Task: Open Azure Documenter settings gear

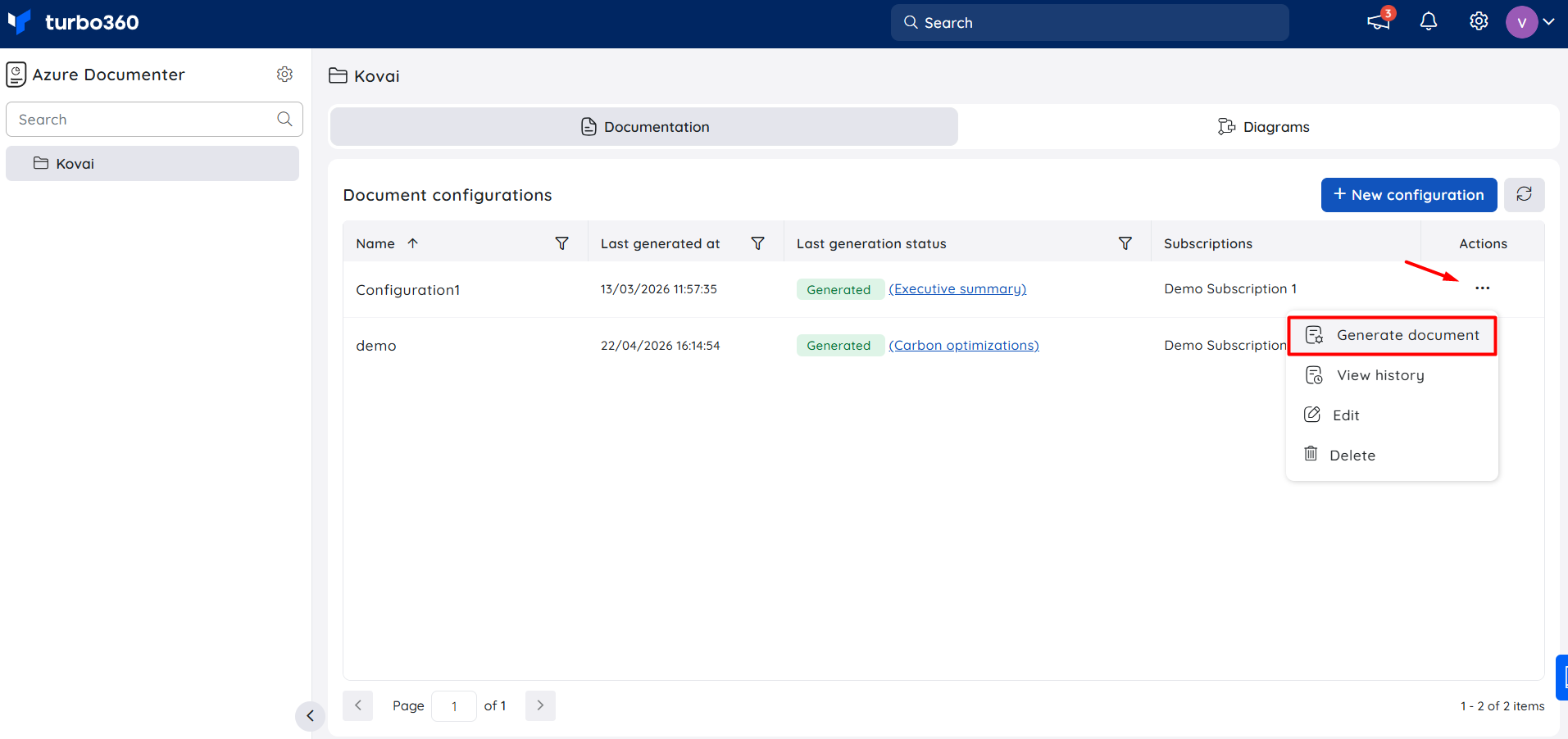Action: [x=284, y=75]
